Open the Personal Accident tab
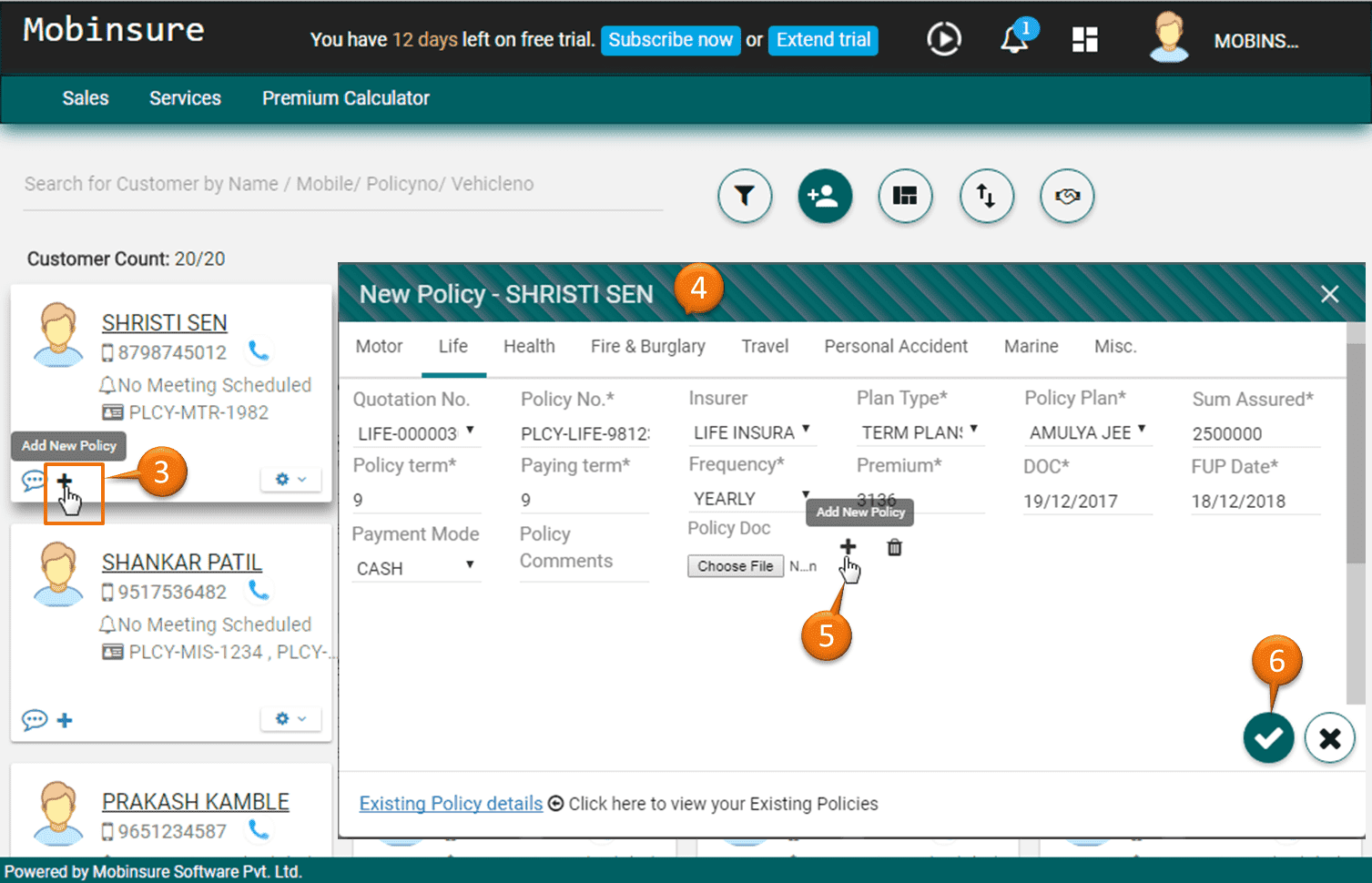The image size is (1372, 883). point(896,346)
